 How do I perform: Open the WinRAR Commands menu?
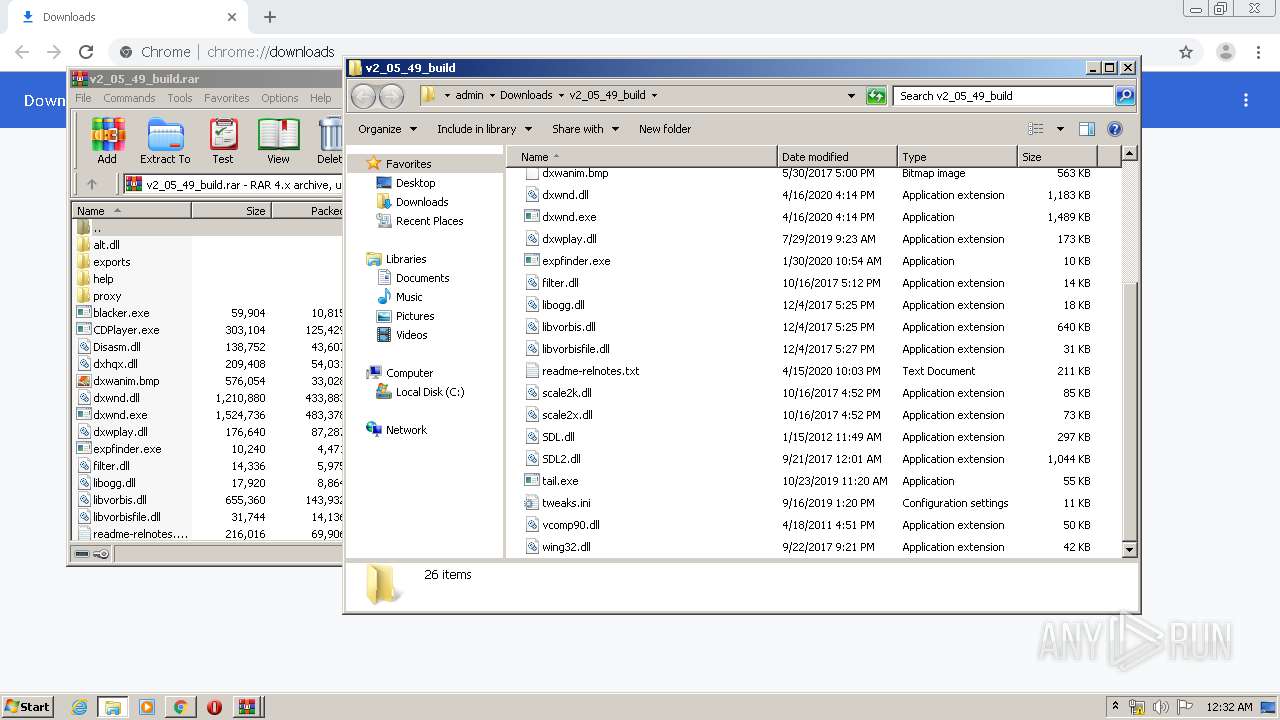[129, 98]
